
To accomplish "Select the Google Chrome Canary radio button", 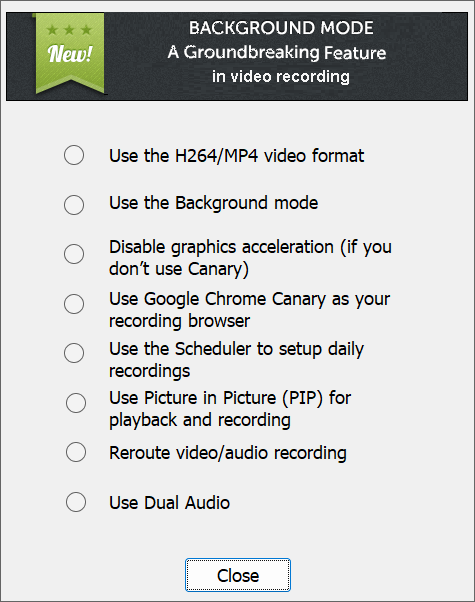I will pos(74,304).
